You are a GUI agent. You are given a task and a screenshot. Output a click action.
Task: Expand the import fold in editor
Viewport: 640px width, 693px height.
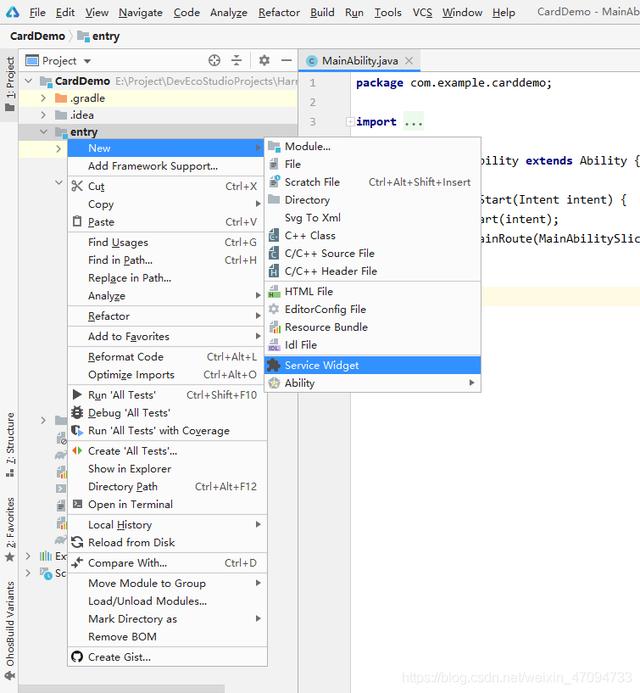point(350,122)
